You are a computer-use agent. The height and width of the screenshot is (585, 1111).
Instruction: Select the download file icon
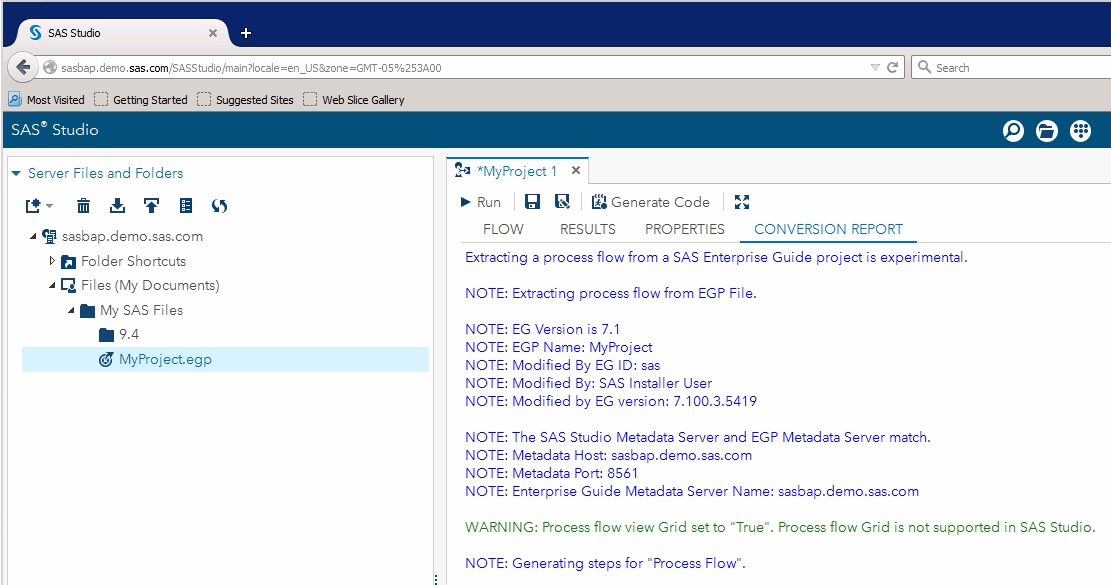117,206
